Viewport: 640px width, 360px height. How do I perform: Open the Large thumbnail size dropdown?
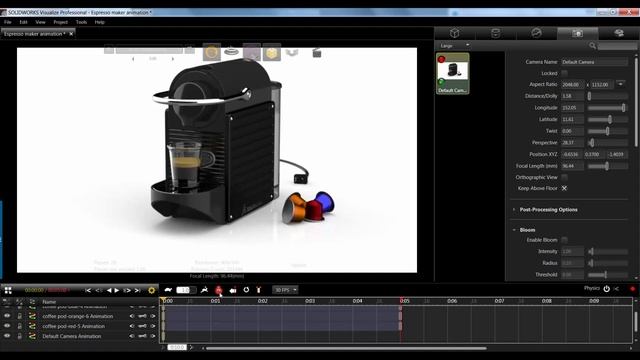click(x=455, y=46)
